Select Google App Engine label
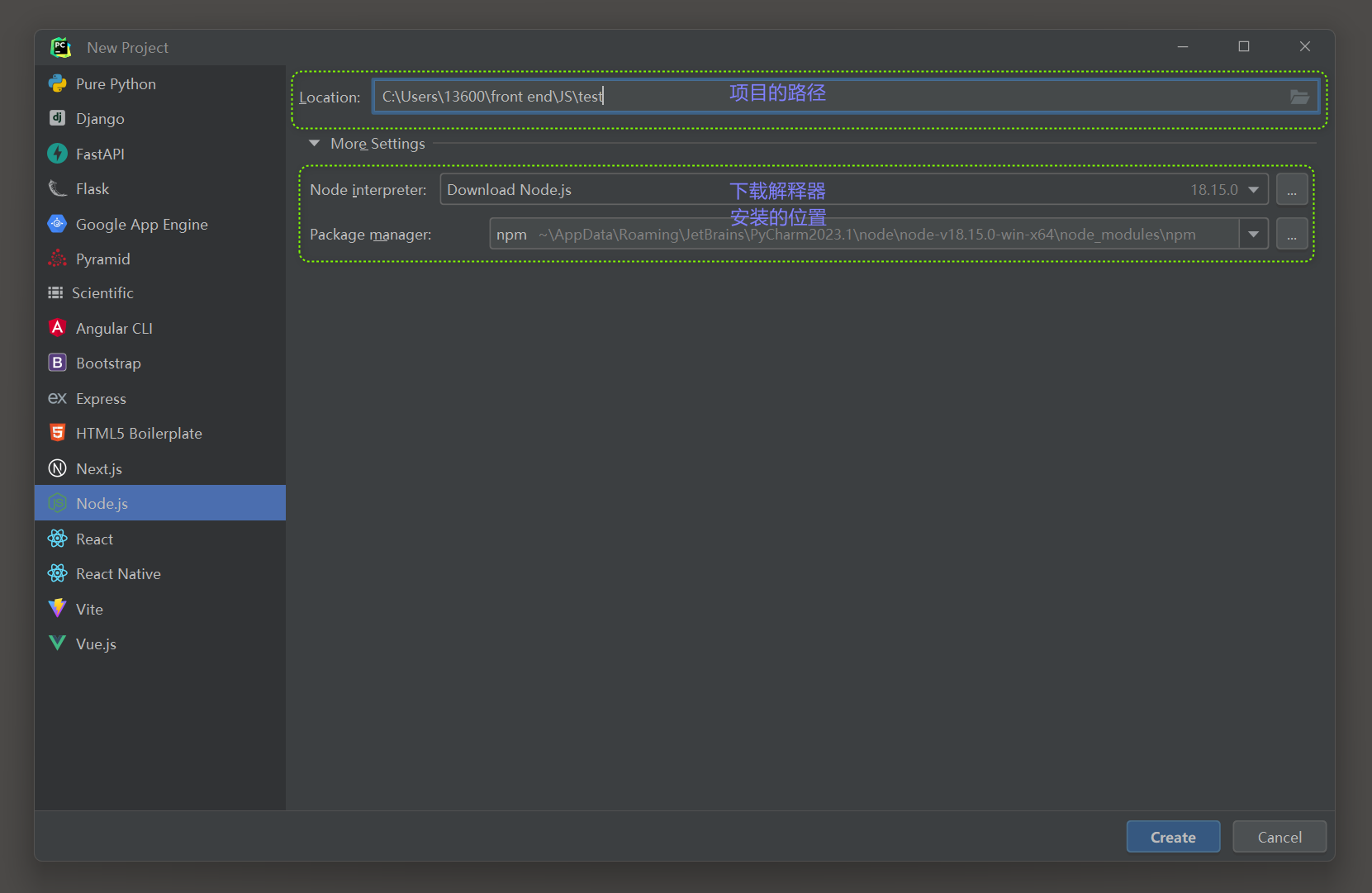The height and width of the screenshot is (893, 1372). [141, 225]
